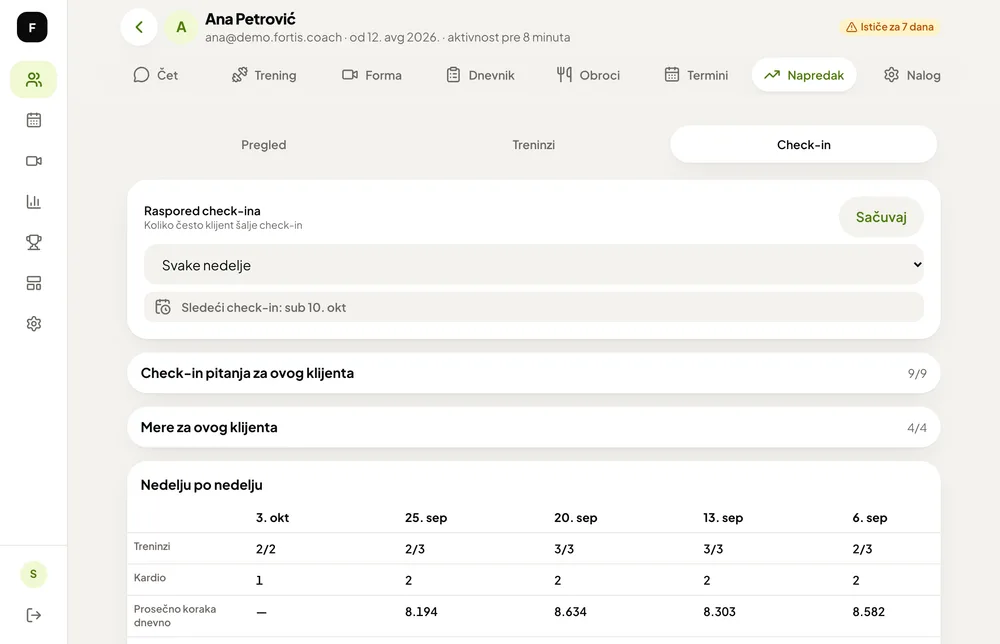This screenshot has height=644, width=1000.
Task: Click the 8.634 steps value
Action: (570, 612)
